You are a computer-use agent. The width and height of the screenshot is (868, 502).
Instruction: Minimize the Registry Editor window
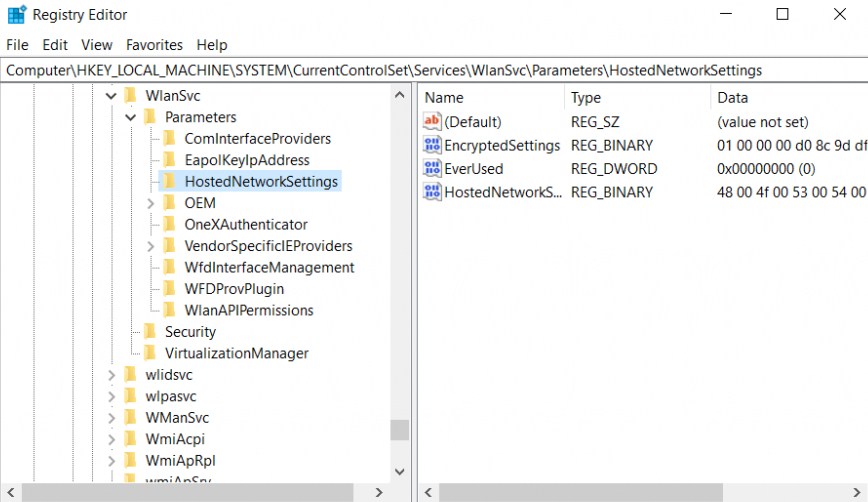pos(726,14)
